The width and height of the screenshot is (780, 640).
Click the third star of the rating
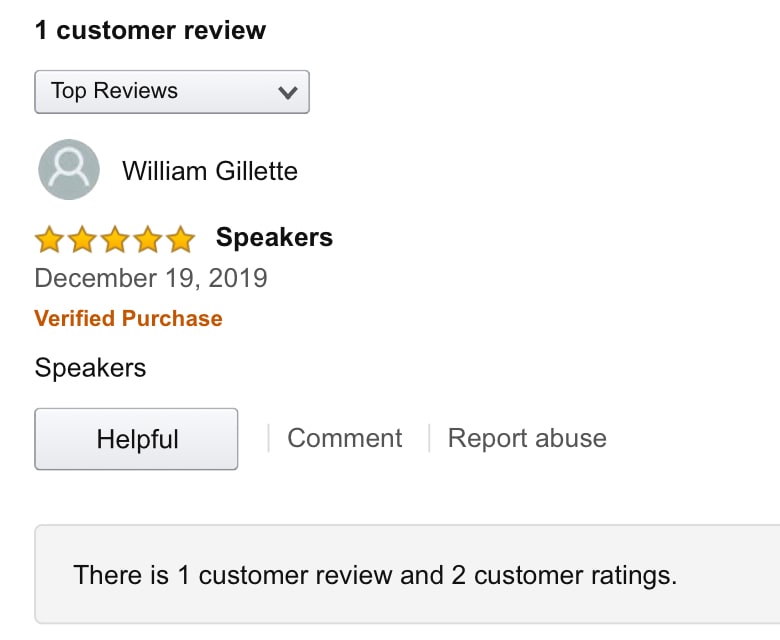pyautogui.click(x=115, y=239)
